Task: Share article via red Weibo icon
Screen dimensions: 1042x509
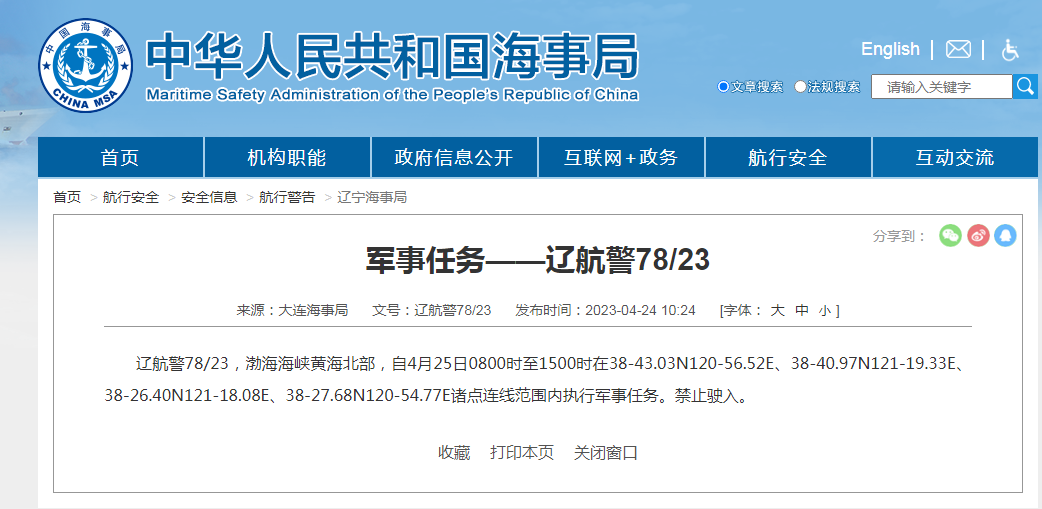Action: click(x=978, y=235)
